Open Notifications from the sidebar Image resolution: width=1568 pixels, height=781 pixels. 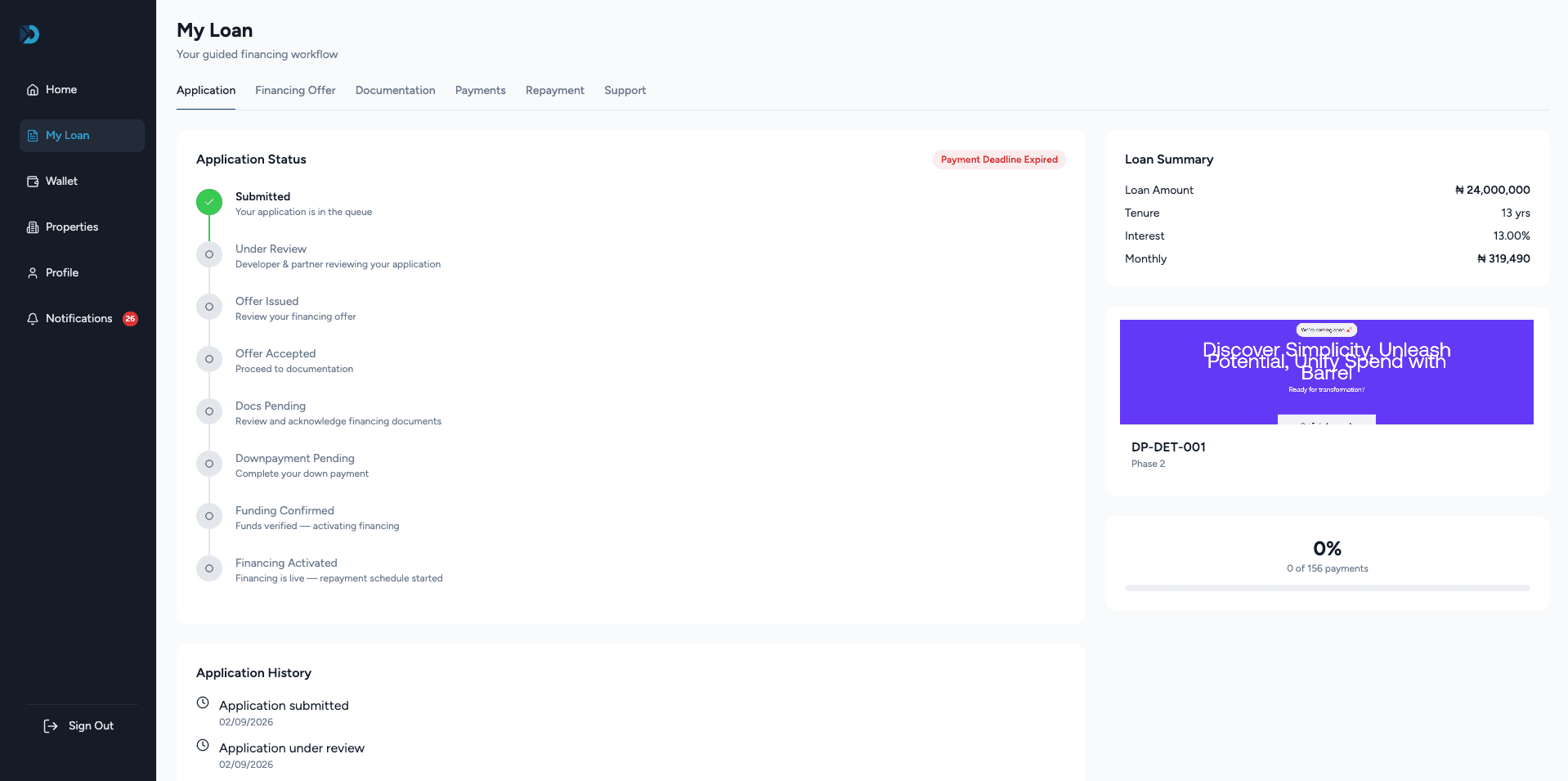tap(82, 319)
